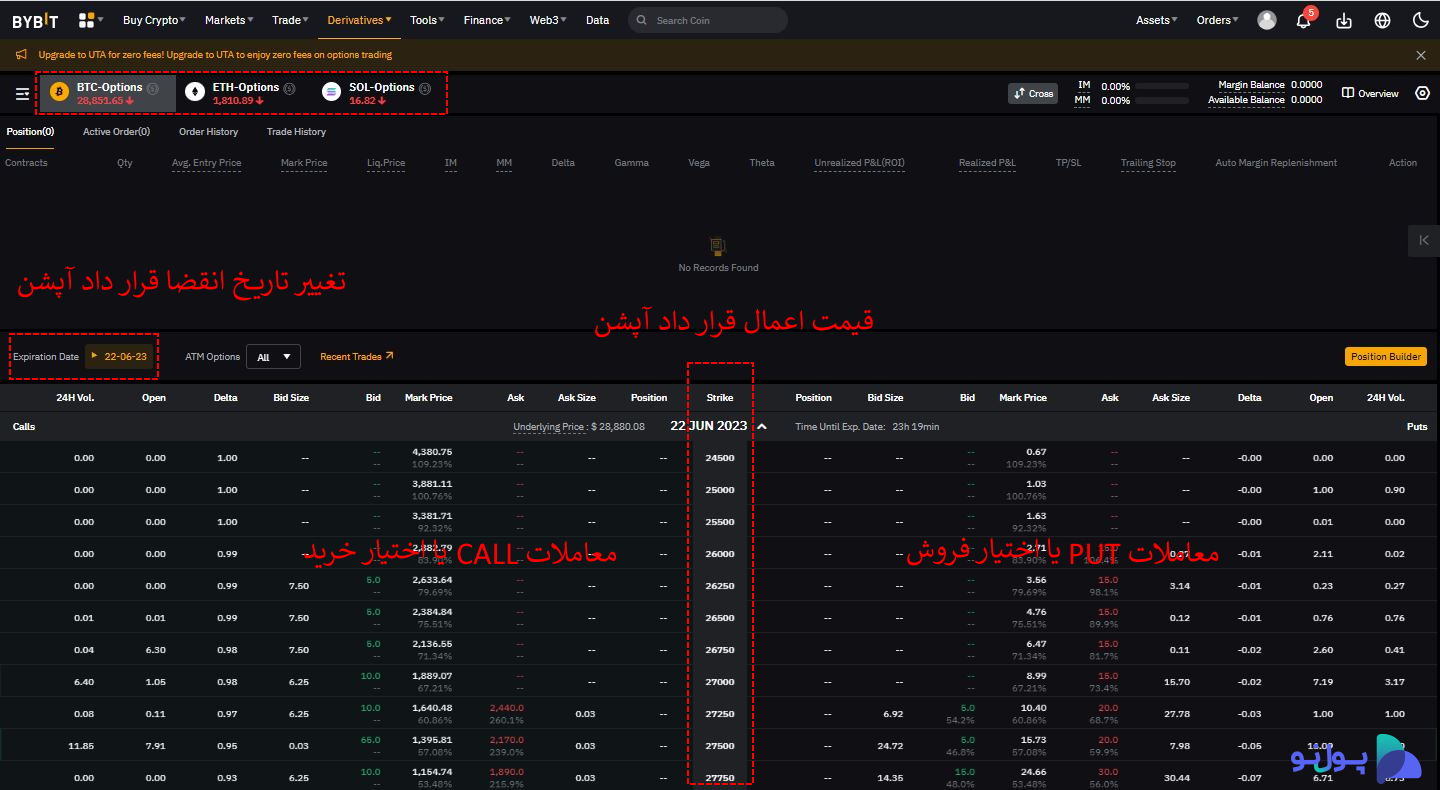Click the Bybit logo
Image resolution: width=1440 pixels, height=790 pixels.
click(35, 20)
